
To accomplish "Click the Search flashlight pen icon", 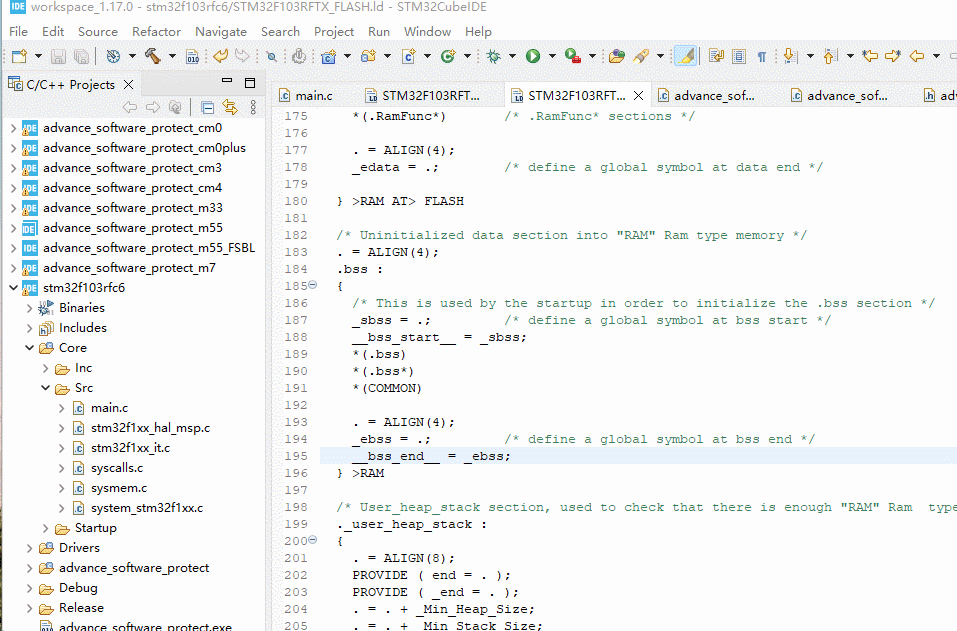I will pos(641,57).
